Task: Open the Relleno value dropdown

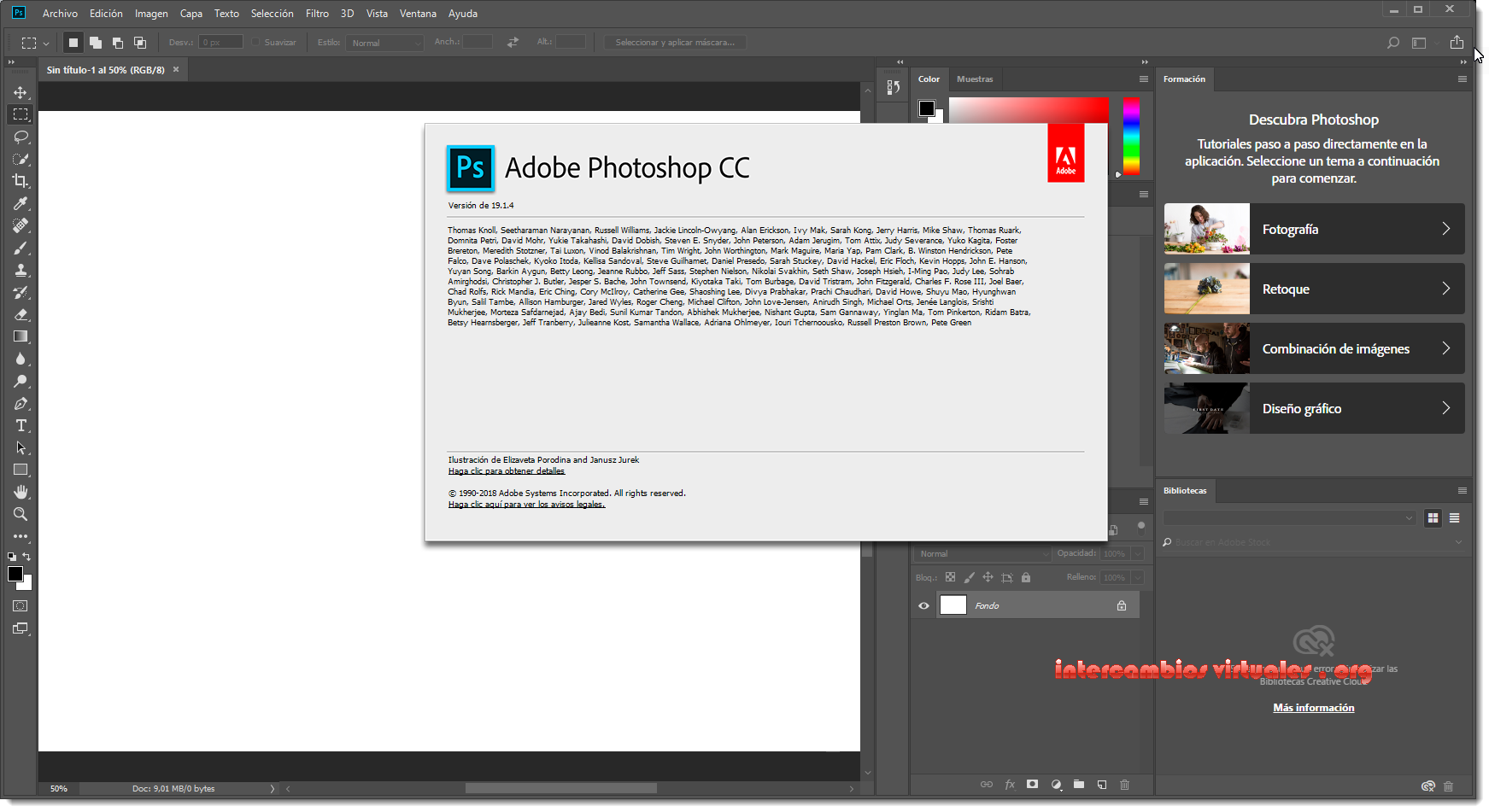Action: 1138,578
